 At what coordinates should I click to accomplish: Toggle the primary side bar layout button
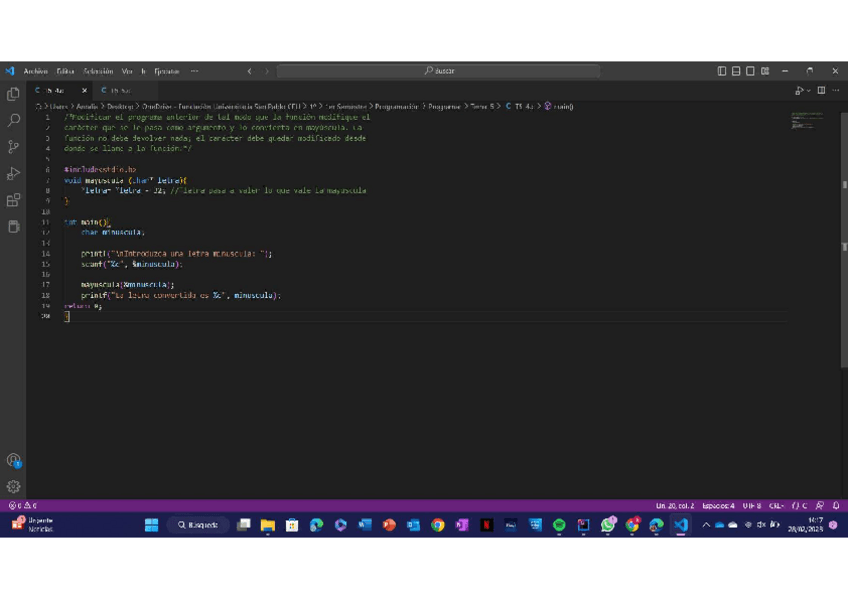tap(722, 71)
